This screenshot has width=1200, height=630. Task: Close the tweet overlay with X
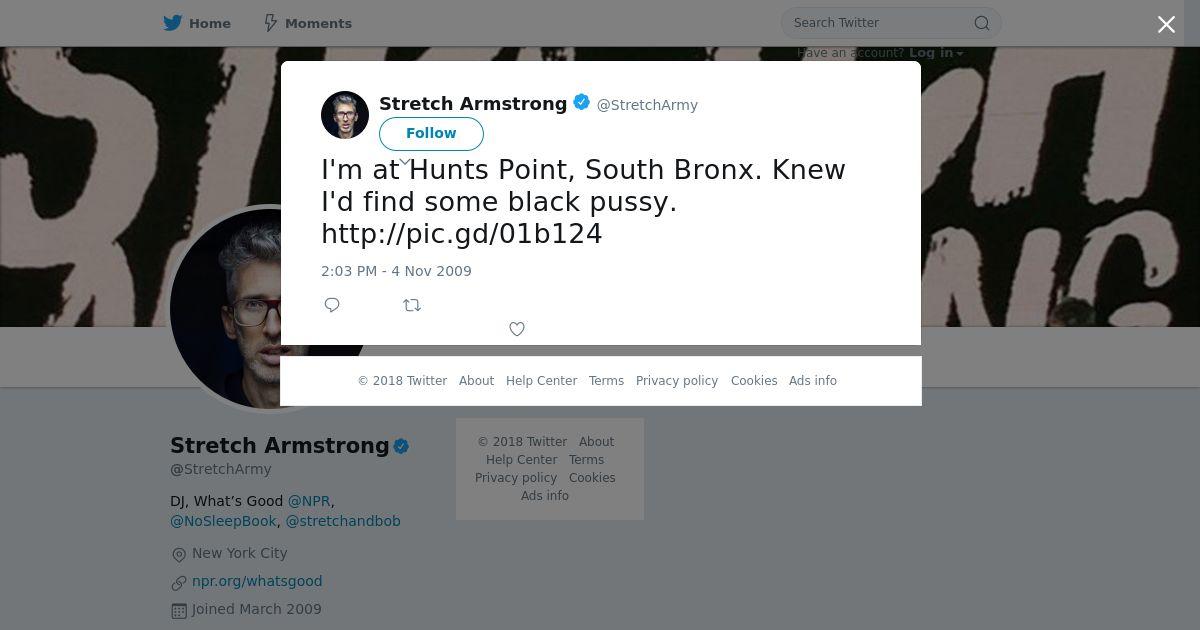(x=1166, y=24)
